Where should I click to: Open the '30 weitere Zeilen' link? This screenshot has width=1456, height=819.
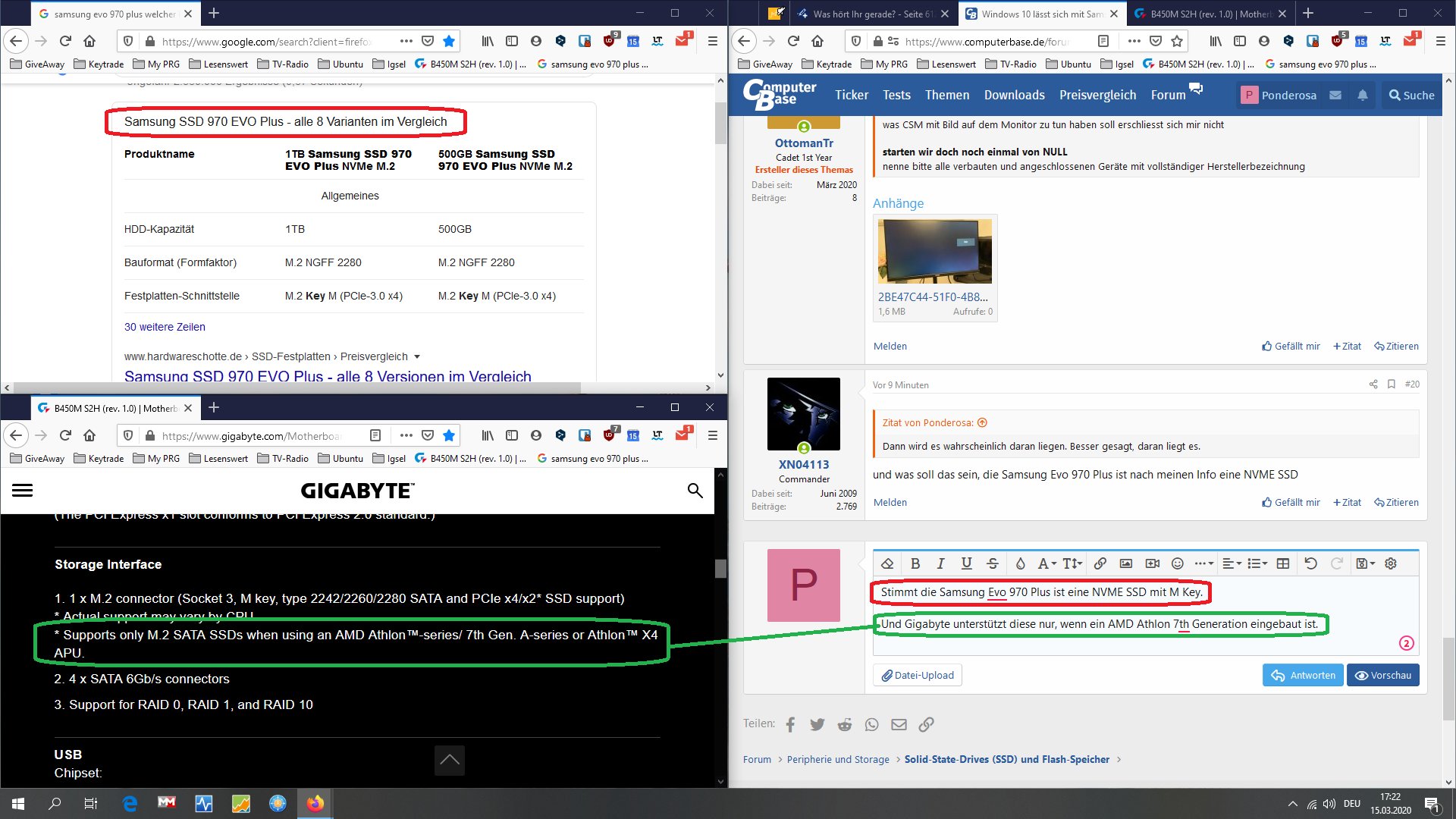pyautogui.click(x=165, y=327)
